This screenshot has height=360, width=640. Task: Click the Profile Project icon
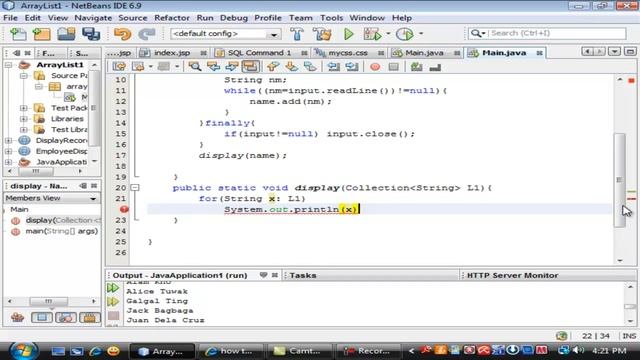405,34
